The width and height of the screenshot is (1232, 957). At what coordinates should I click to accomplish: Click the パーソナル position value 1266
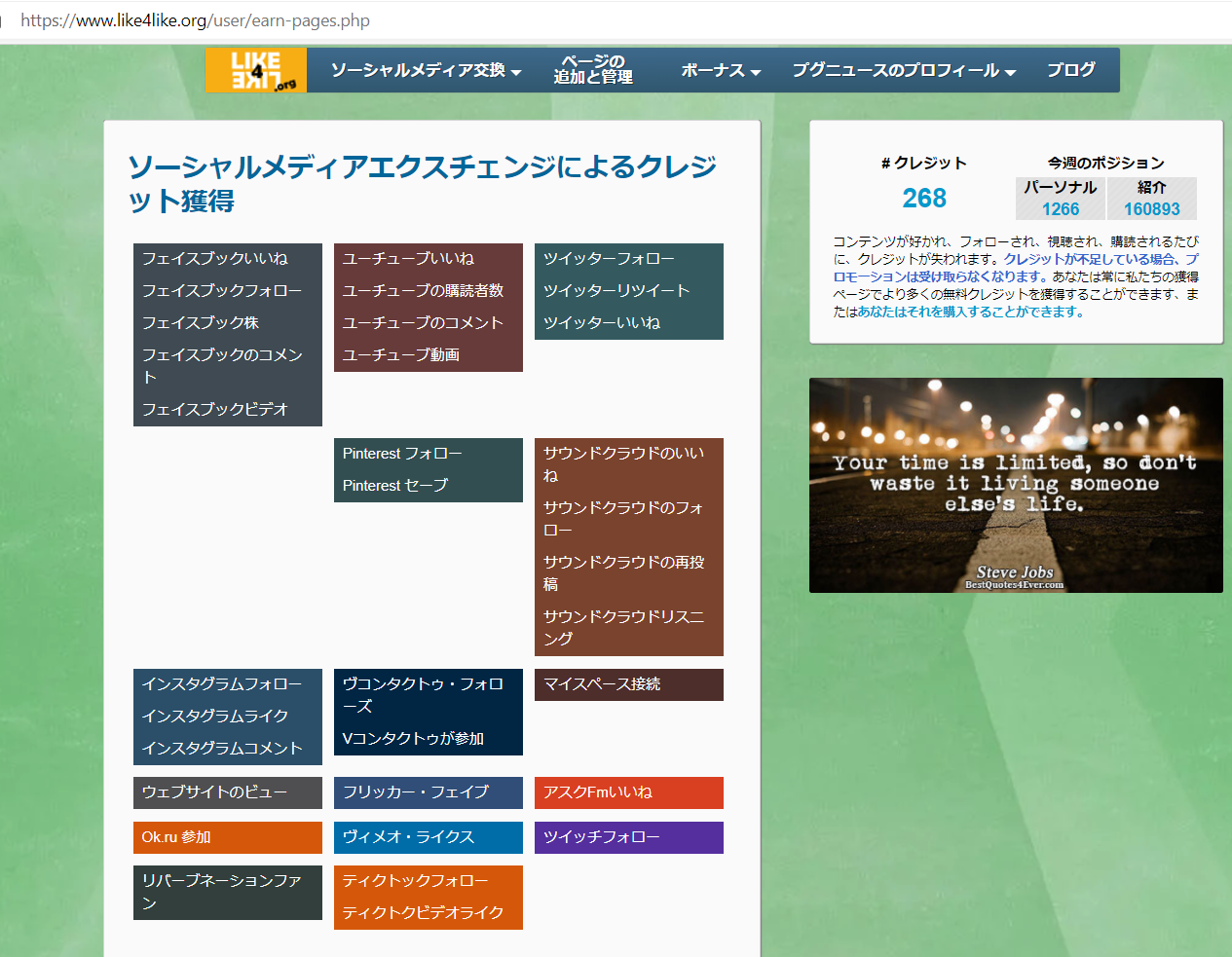click(1061, 209)
